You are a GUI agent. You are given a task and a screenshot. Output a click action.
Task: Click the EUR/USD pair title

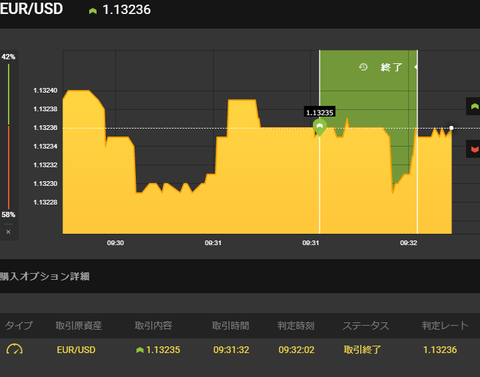pyautogui.click(x=31, y=8)
